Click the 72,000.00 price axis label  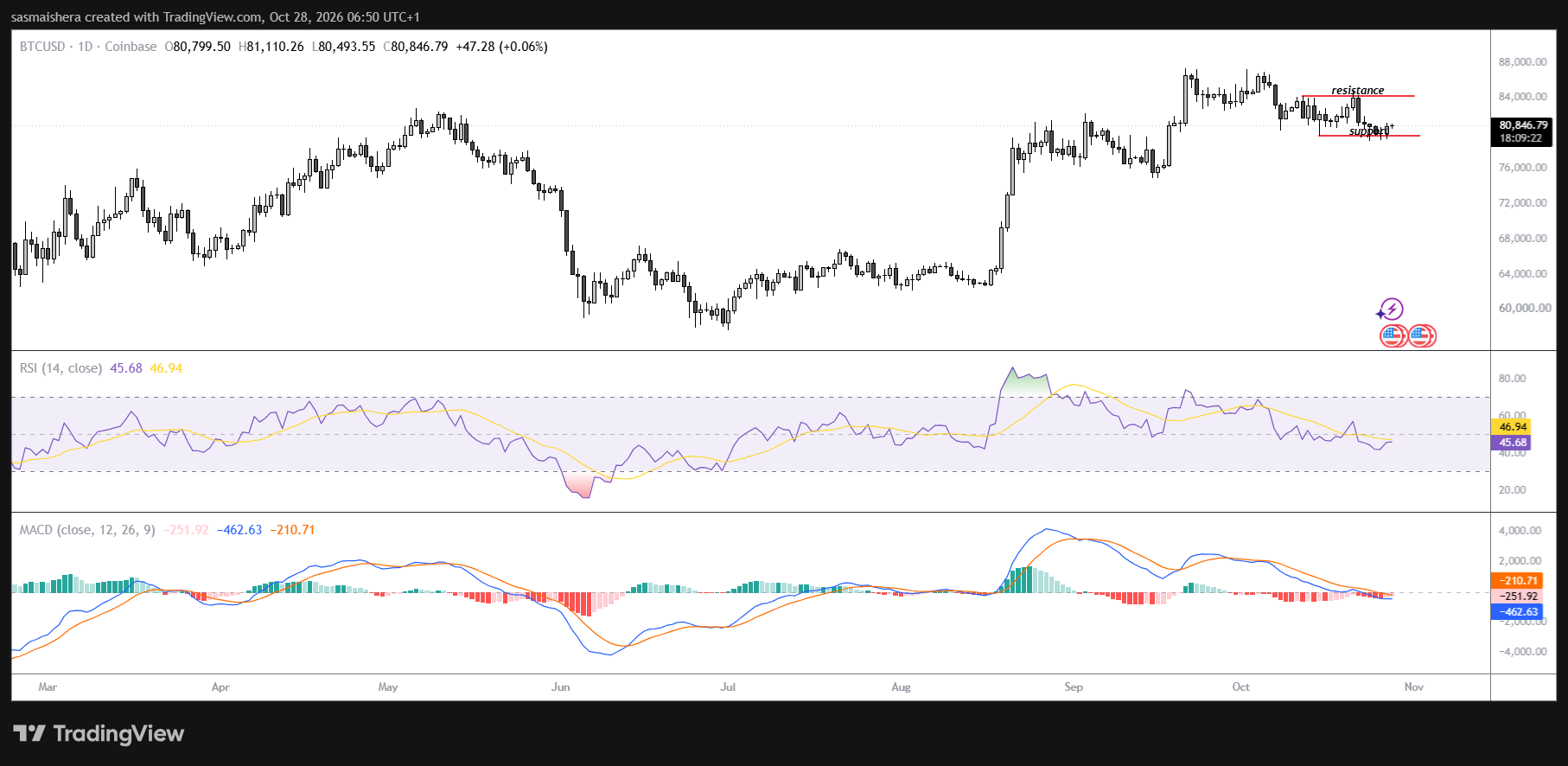[1523, 203]
